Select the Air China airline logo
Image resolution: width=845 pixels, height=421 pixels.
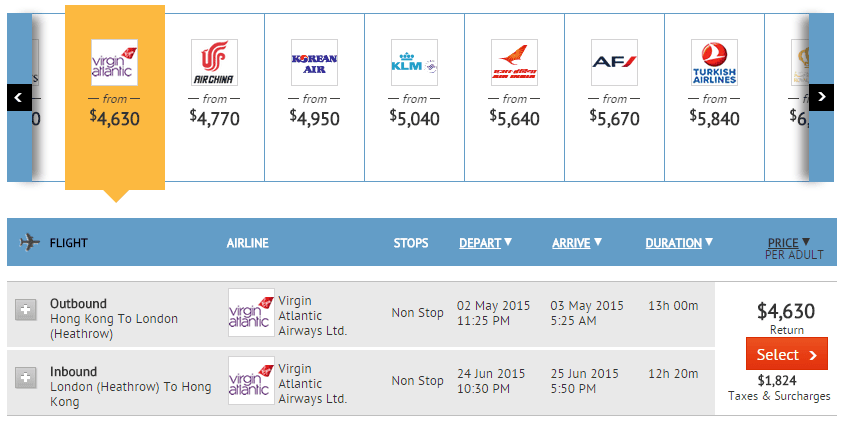tap(214, 62)
